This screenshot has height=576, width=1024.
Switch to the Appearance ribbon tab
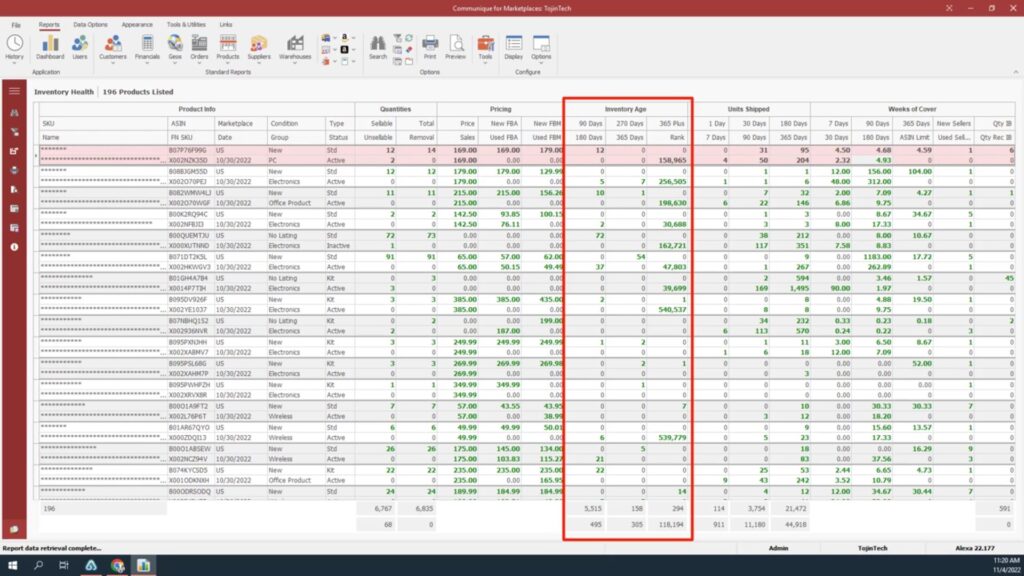point(137,24)
